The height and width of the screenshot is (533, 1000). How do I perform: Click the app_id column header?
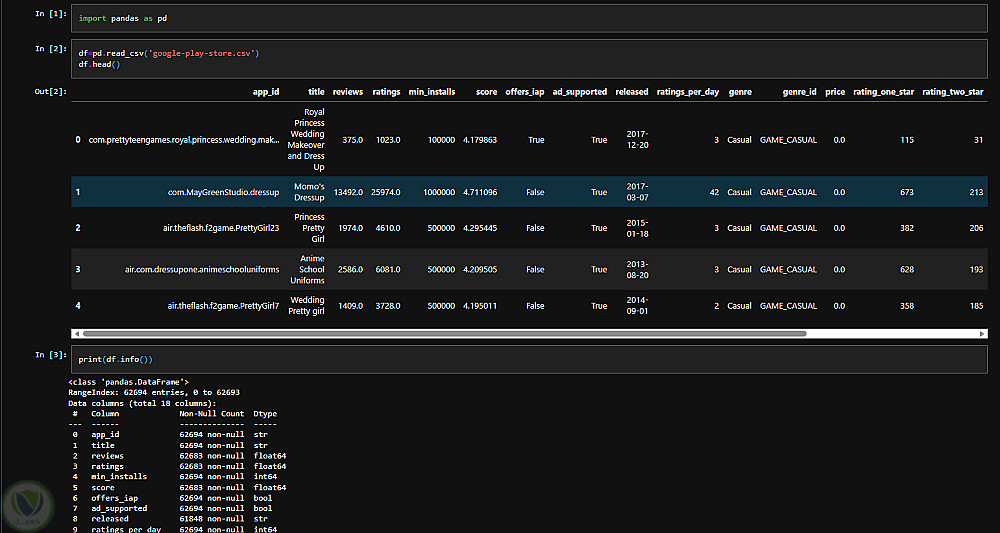tap(266, 92)
